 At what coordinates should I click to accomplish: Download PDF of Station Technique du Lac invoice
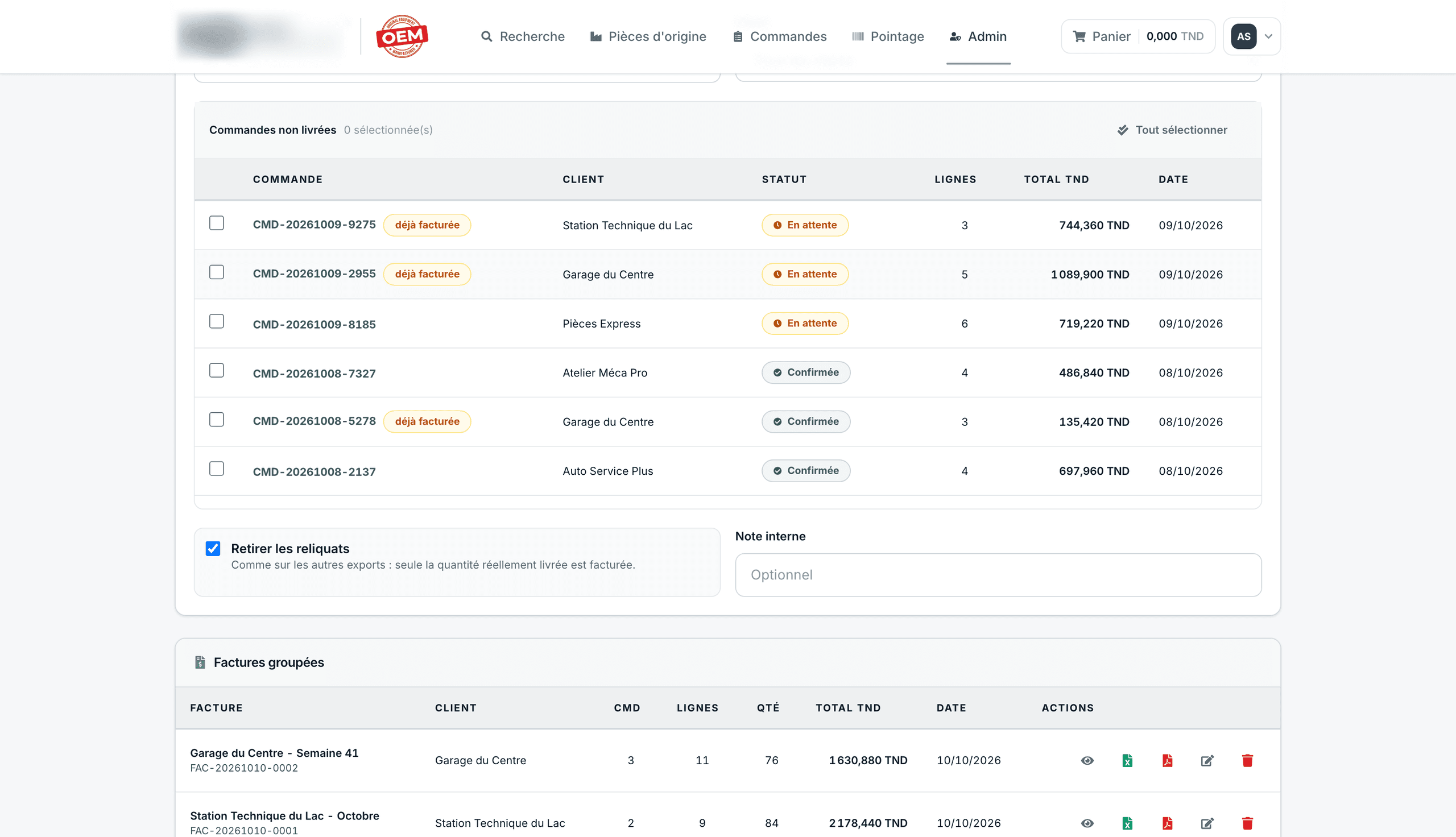(x=1168, y=823)
